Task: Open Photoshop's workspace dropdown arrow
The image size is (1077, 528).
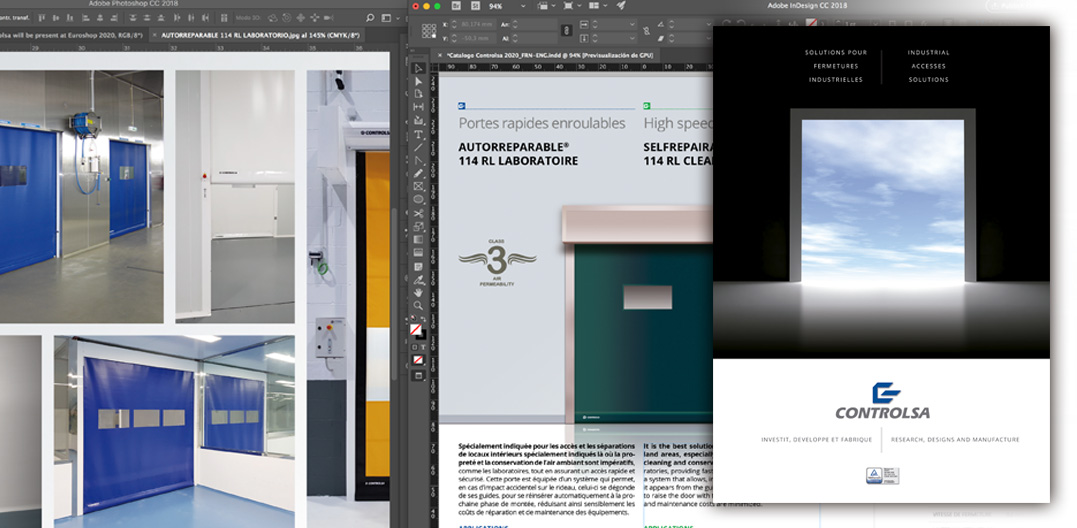Action: [398, 19]
